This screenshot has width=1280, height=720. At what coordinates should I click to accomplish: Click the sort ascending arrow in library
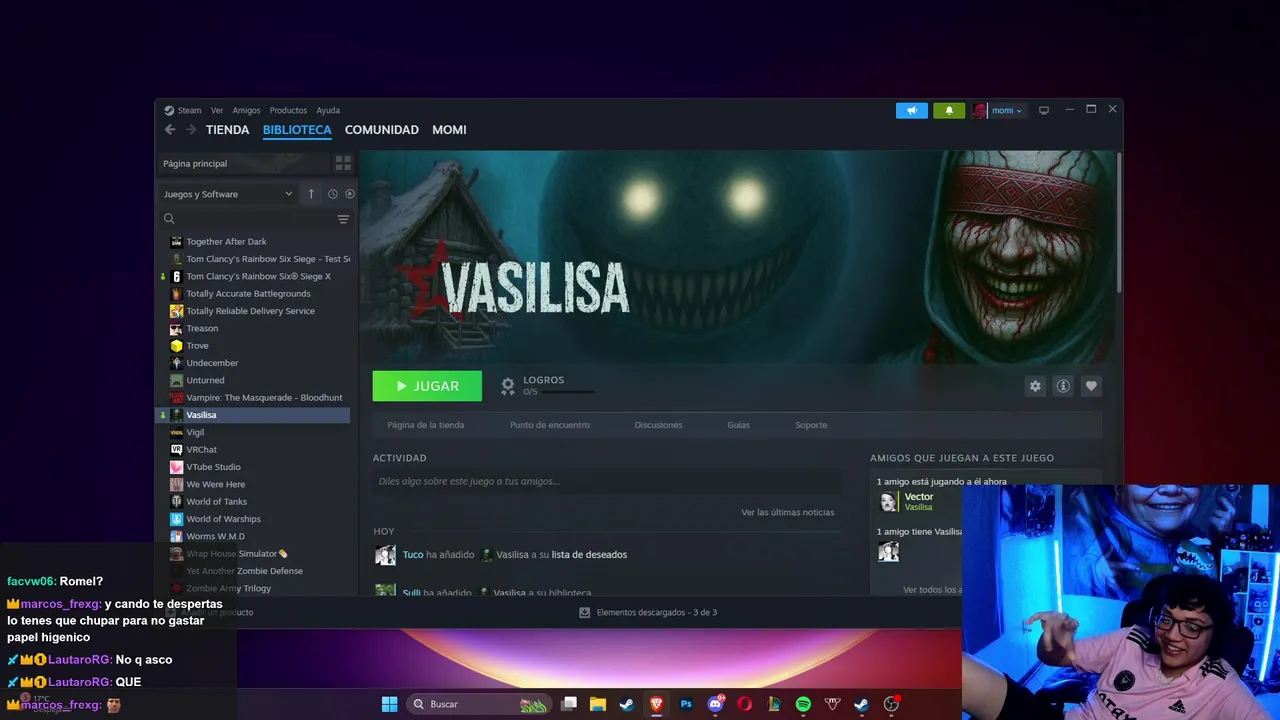pos(311,194)
